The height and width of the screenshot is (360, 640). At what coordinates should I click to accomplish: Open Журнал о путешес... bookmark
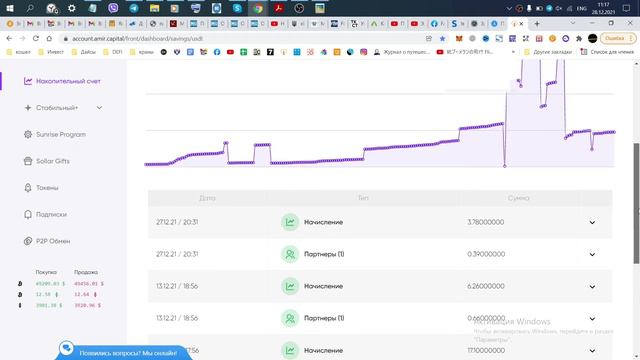(x=402, y=52)
